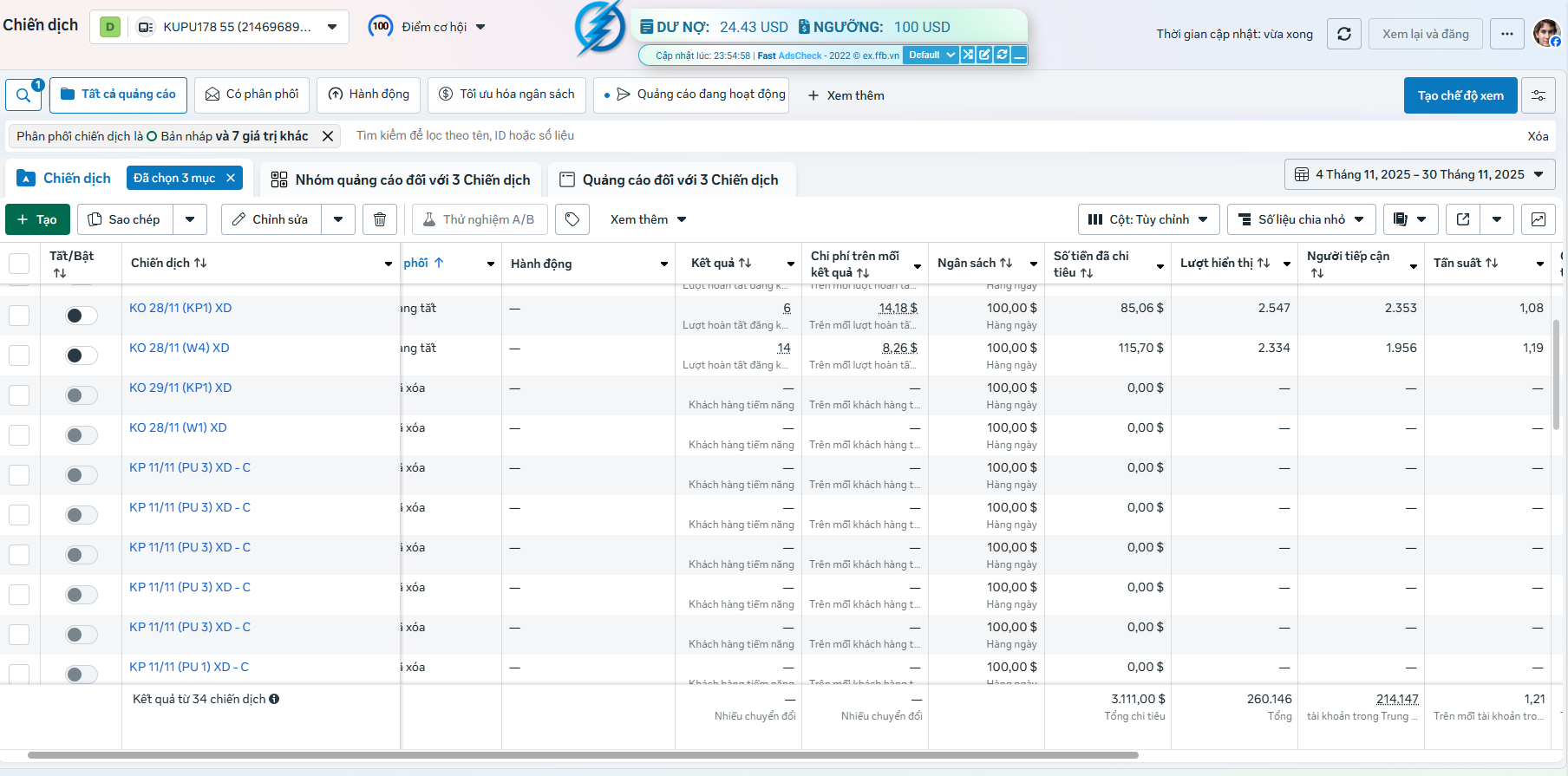Click the Xem lại và đăng button

1426,34
